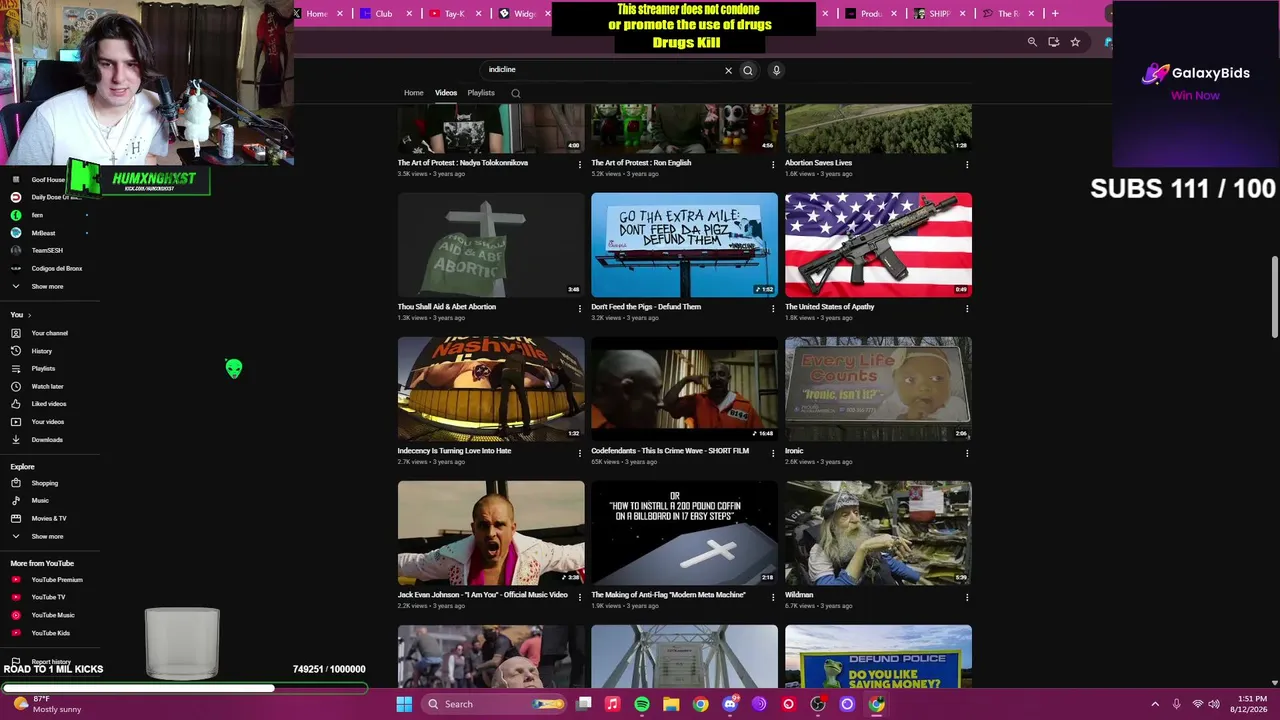Switch to the channel Playlists tab
Viewport: 1280px width, 720px height.
(481, 93)
